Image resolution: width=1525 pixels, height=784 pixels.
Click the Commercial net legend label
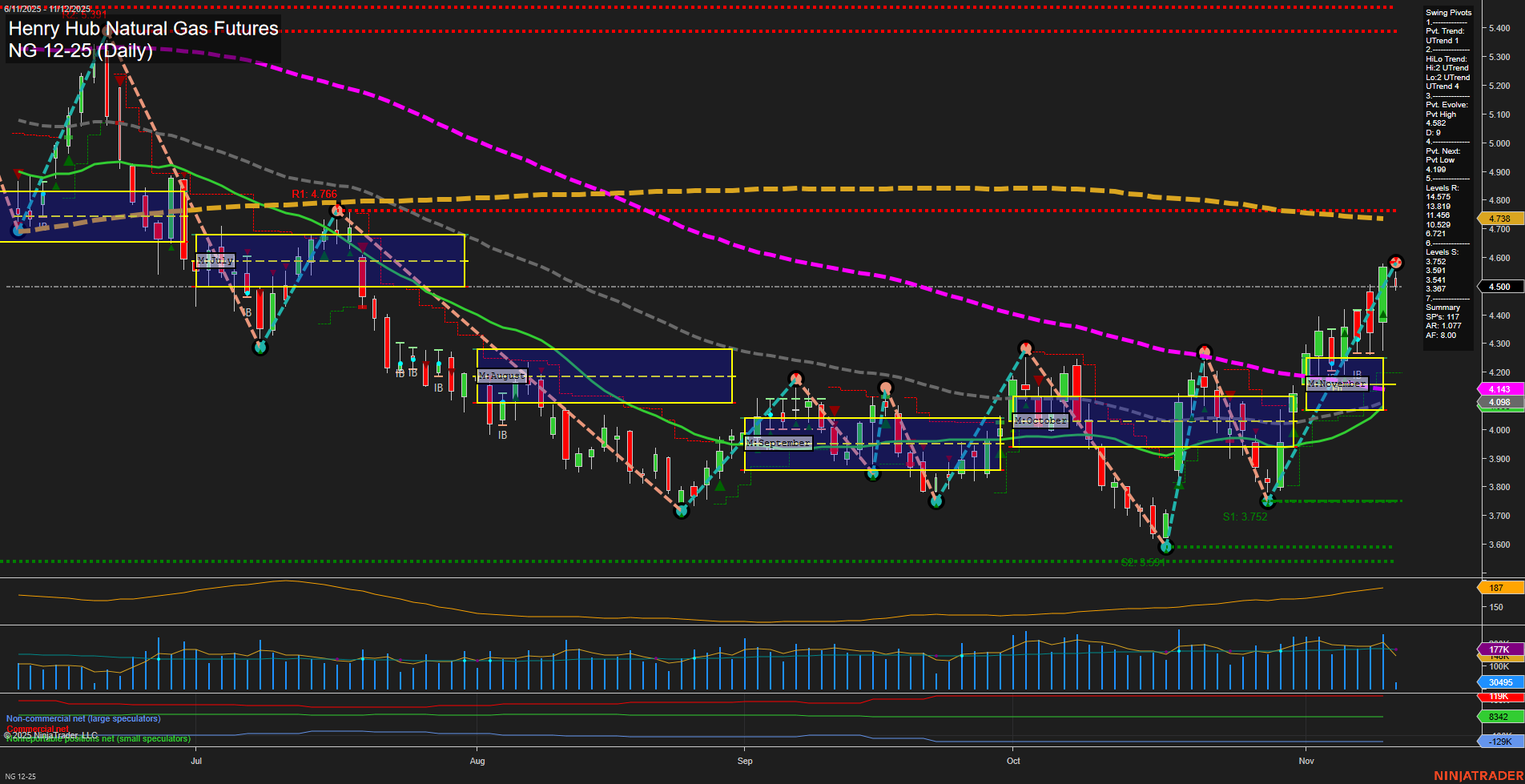point(37,730)
